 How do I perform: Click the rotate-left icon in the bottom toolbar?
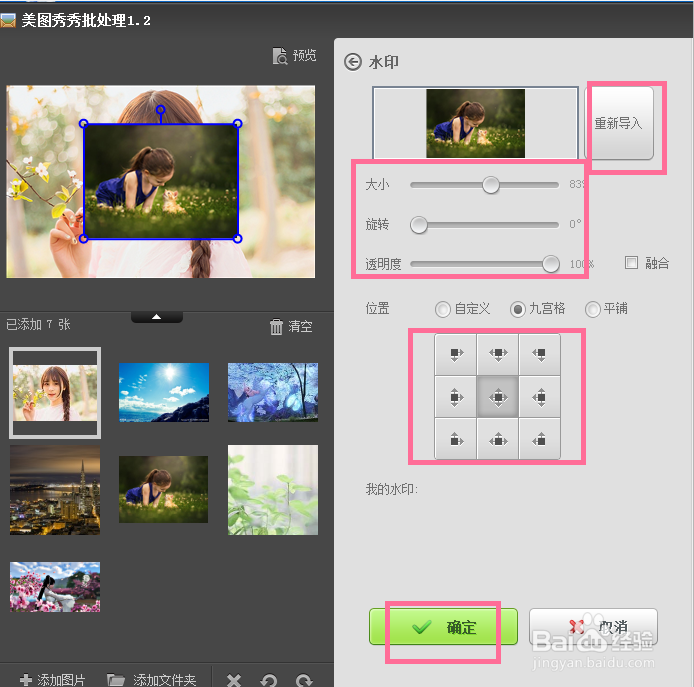[x=269, y=679]
